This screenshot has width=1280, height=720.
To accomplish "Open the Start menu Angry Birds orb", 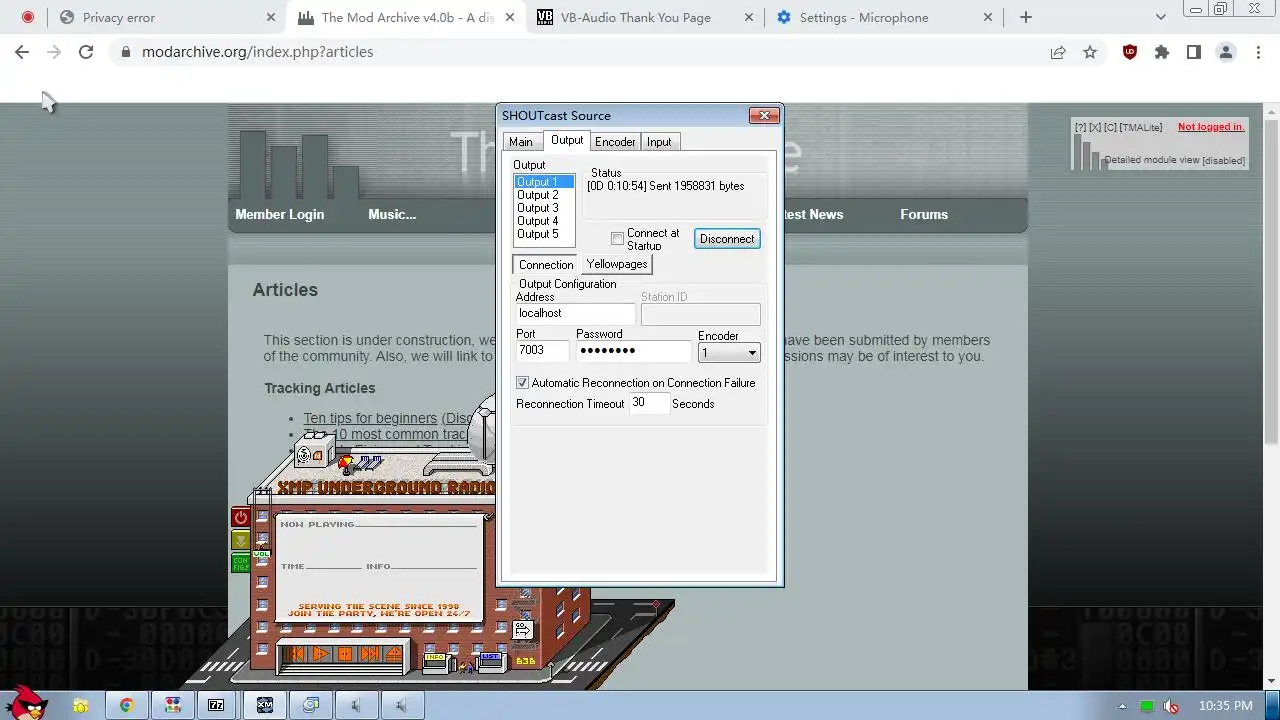I will (24, 704).
